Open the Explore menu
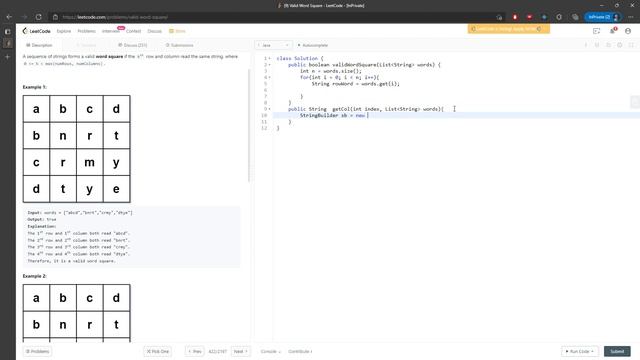This screenshot has height=360, width=640. [64, 31]
